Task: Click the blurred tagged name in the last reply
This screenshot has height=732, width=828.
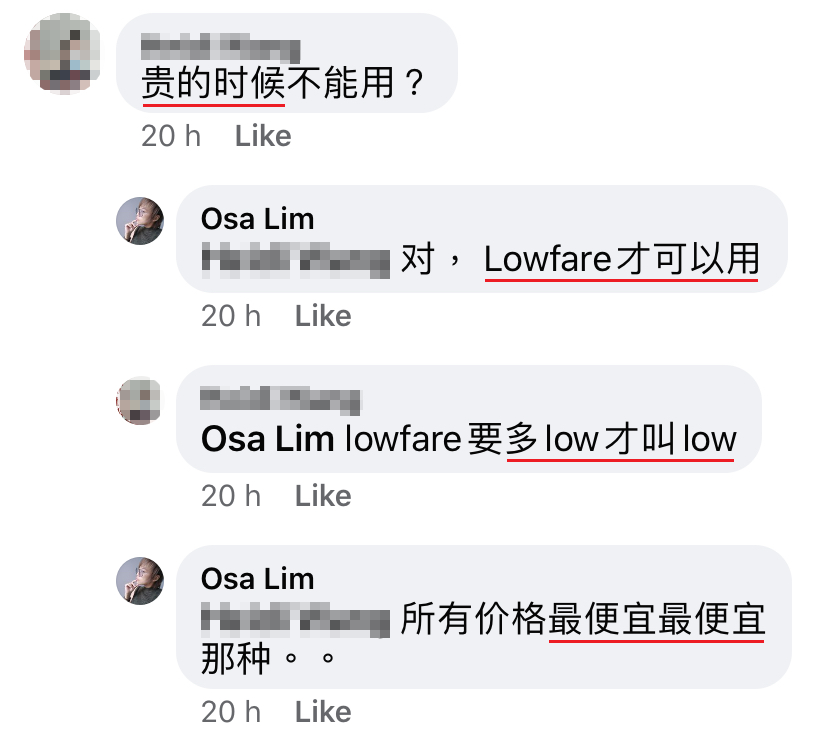Action: pos(296,620)
